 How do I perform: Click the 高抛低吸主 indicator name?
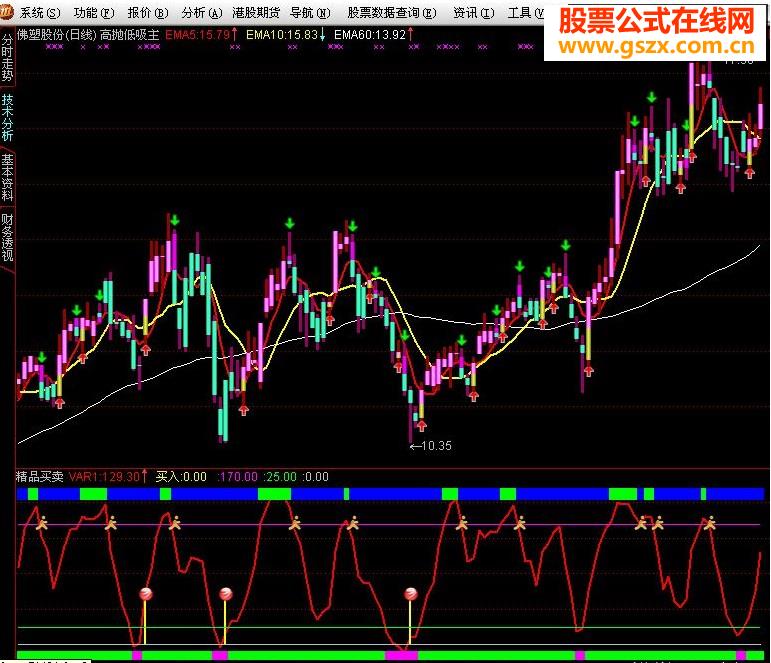tap(130, 35)
